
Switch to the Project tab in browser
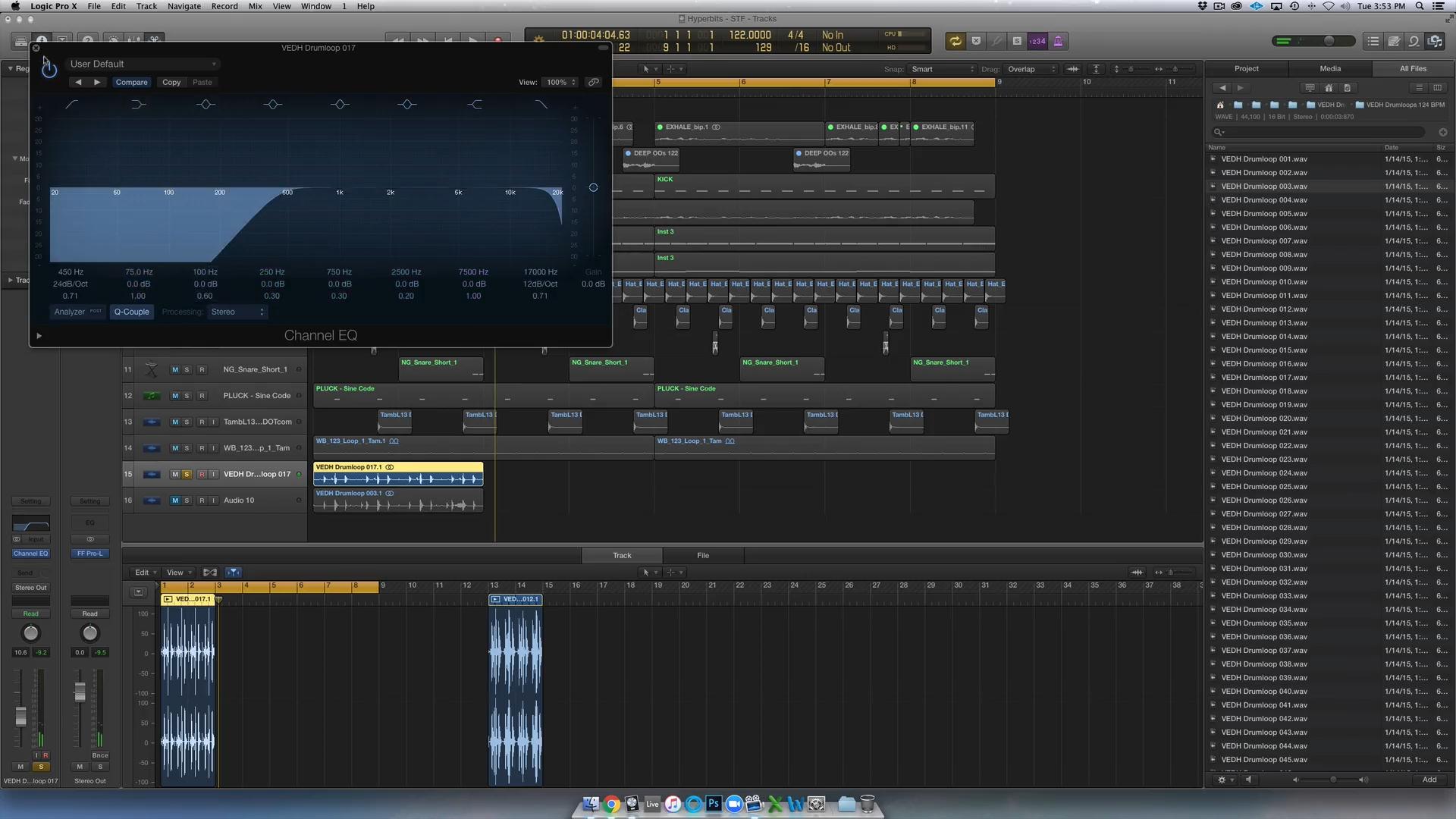(1247, 68)
